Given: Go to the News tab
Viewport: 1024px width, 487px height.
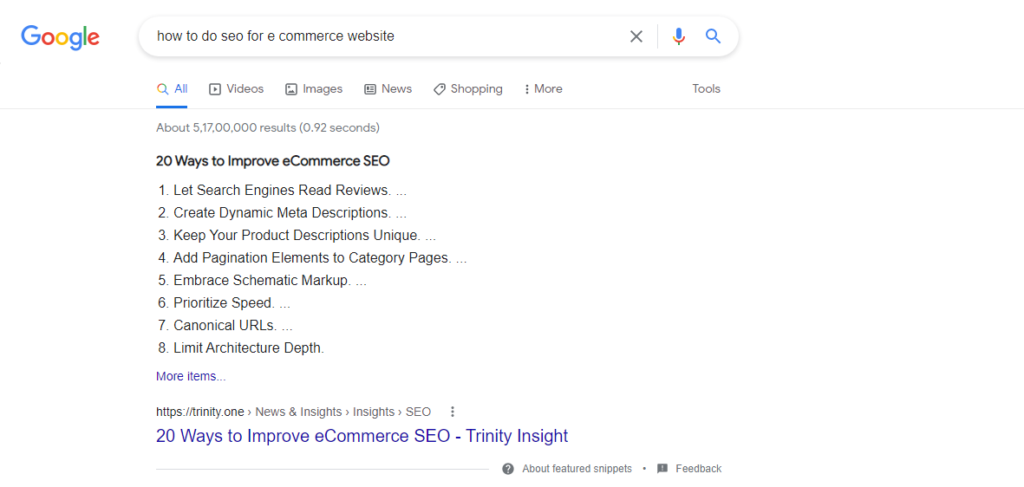Looking at the screenshot, I should pos(388,89).
